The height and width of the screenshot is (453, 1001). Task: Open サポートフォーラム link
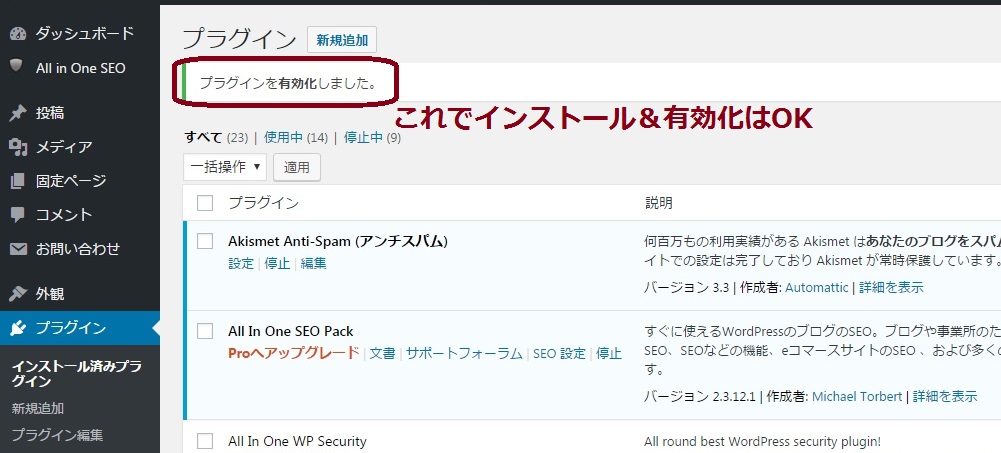point(464,353)
